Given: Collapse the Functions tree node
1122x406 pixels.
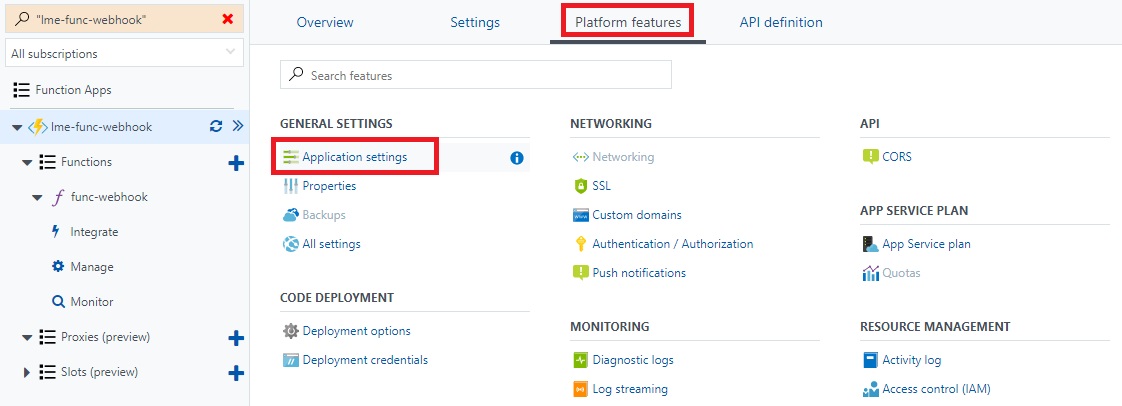Looking at the screenshot, I should pos(27,163).
